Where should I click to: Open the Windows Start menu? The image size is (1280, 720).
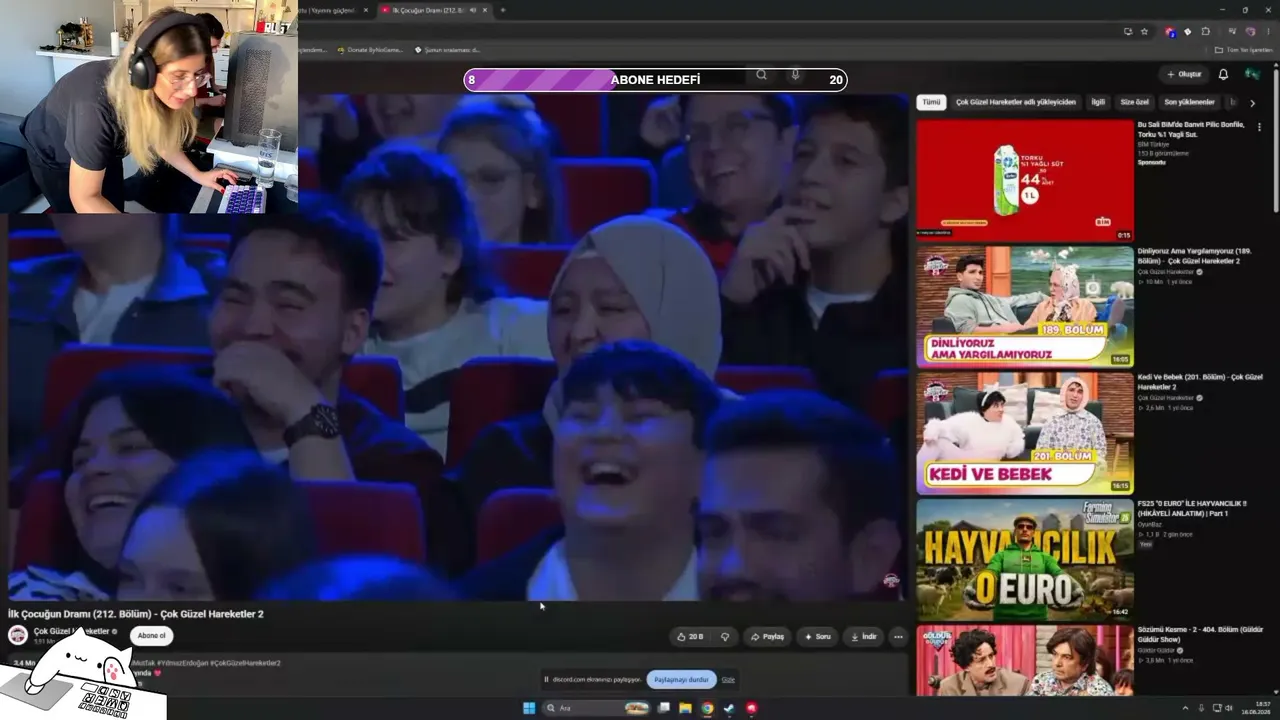tap(529, 708)
